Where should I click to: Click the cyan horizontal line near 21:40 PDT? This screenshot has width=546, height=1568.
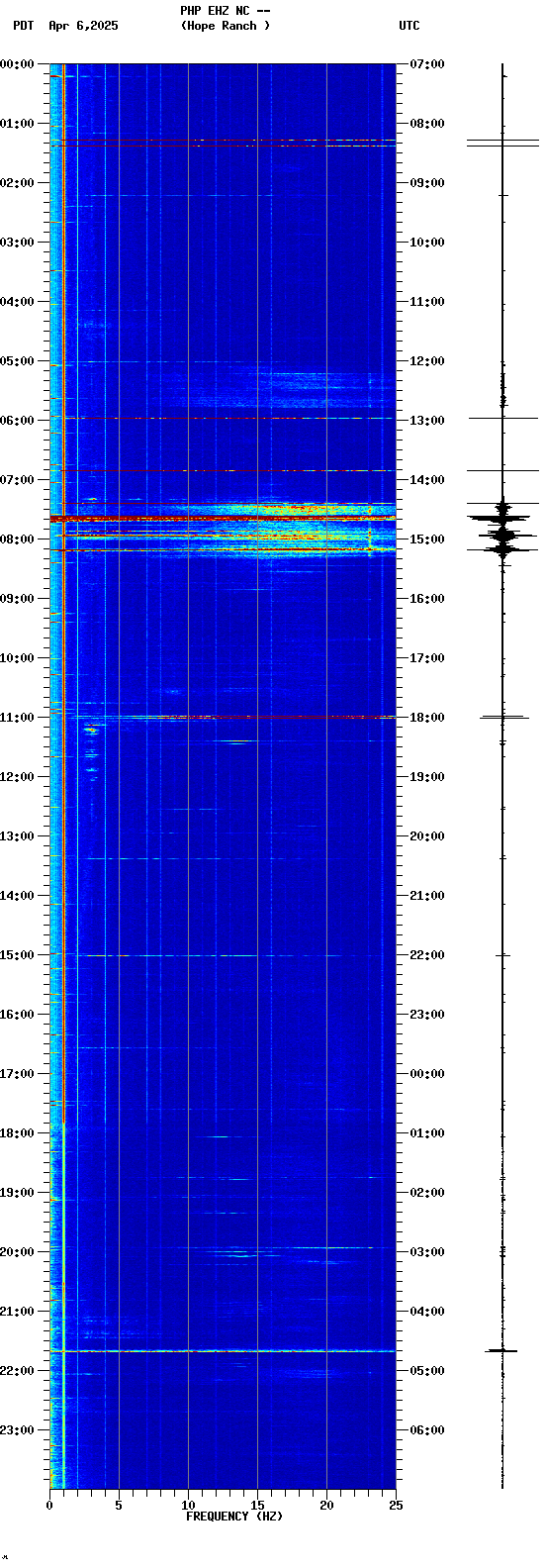click(223, 1350)
